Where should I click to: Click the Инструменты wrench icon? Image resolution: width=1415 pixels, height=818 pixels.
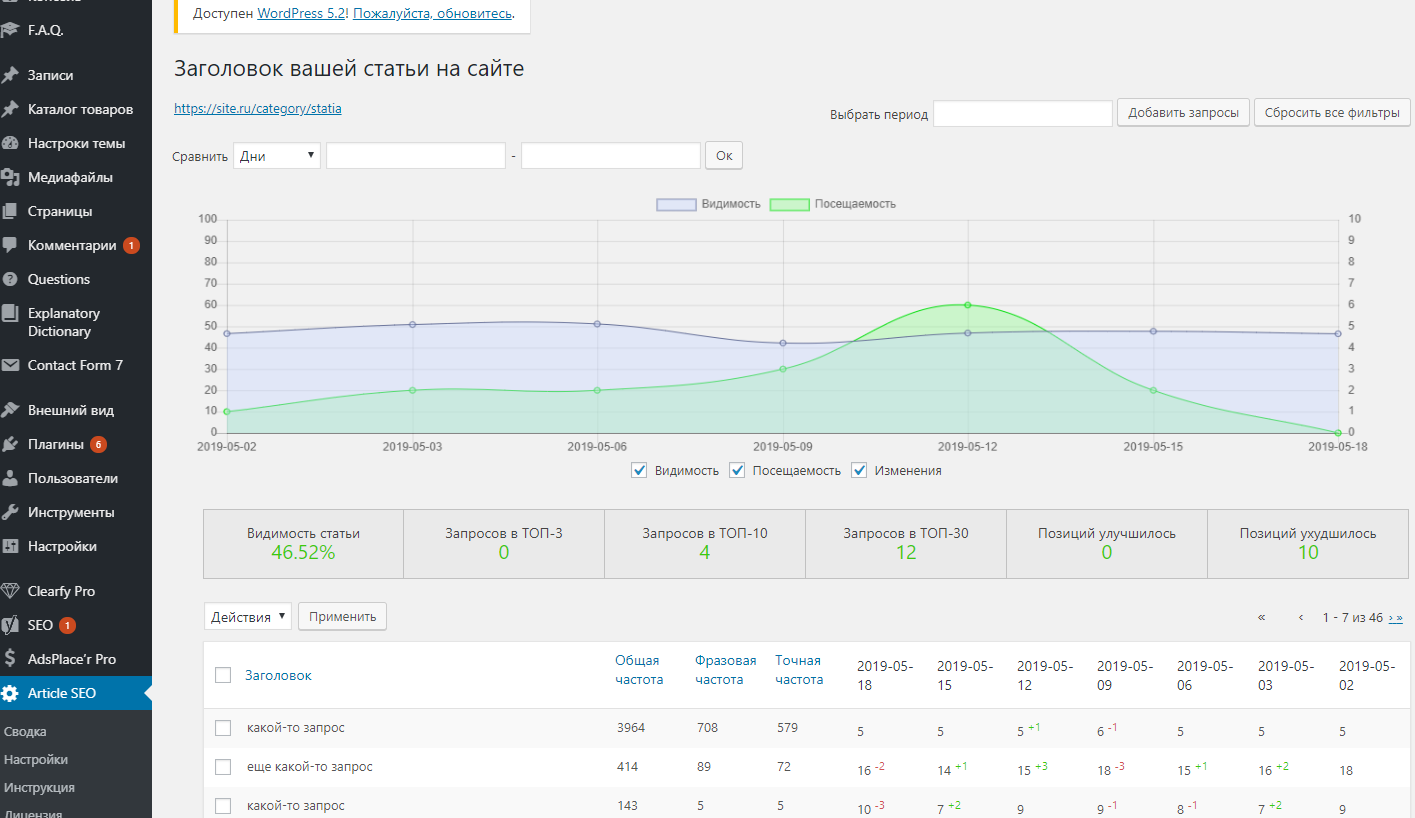click(x=10, y=512)
